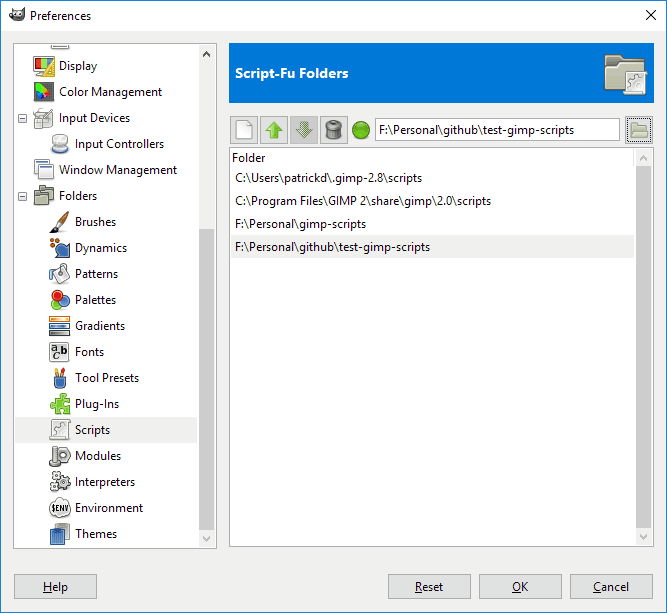This screenshot has width=667, height=613.
Task: Click the Help button
Action: click(x=56, y=587)
